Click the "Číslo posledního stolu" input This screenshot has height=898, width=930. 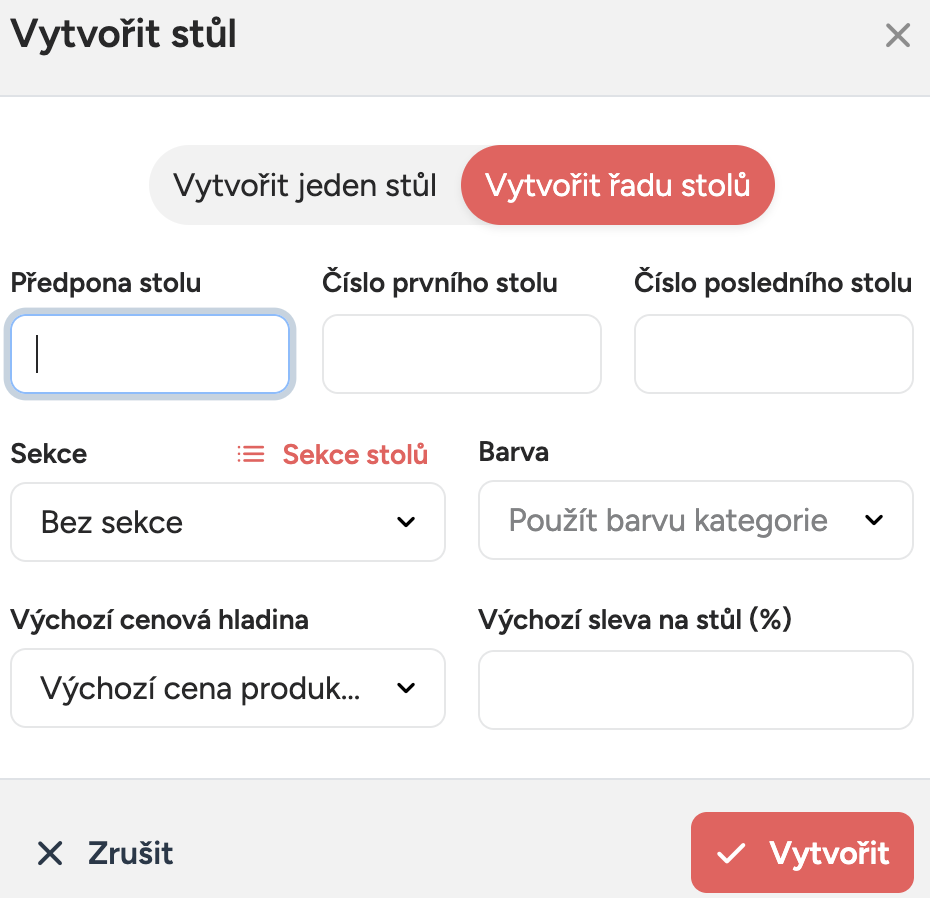pyautogui.click(x=773, y=353)
